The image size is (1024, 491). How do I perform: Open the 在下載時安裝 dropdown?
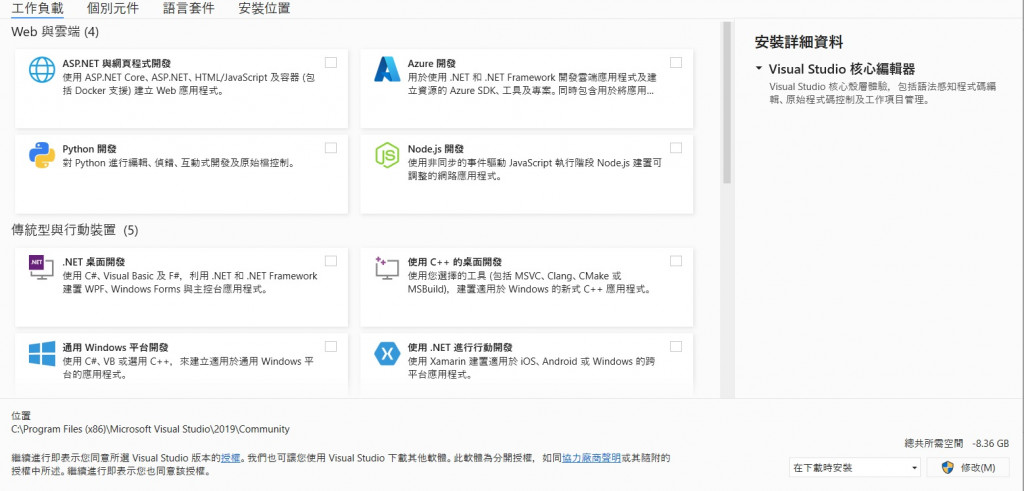coord(856,467)
